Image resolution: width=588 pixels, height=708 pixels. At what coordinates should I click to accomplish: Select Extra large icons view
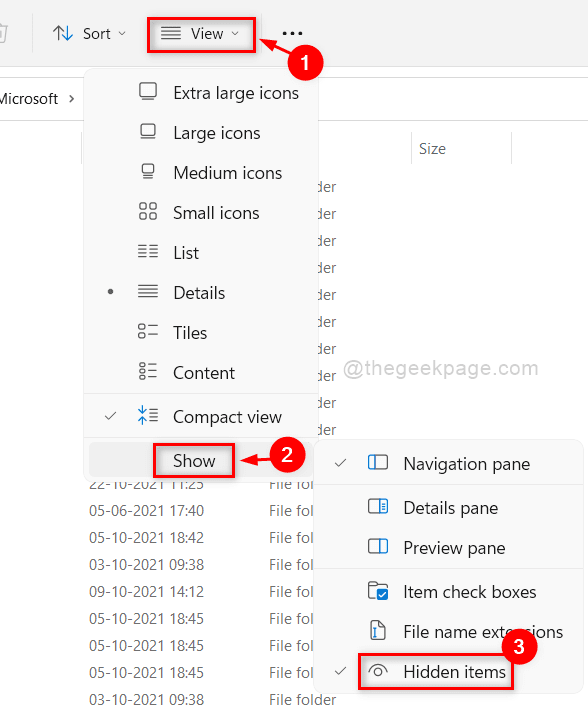click(201, 93)
